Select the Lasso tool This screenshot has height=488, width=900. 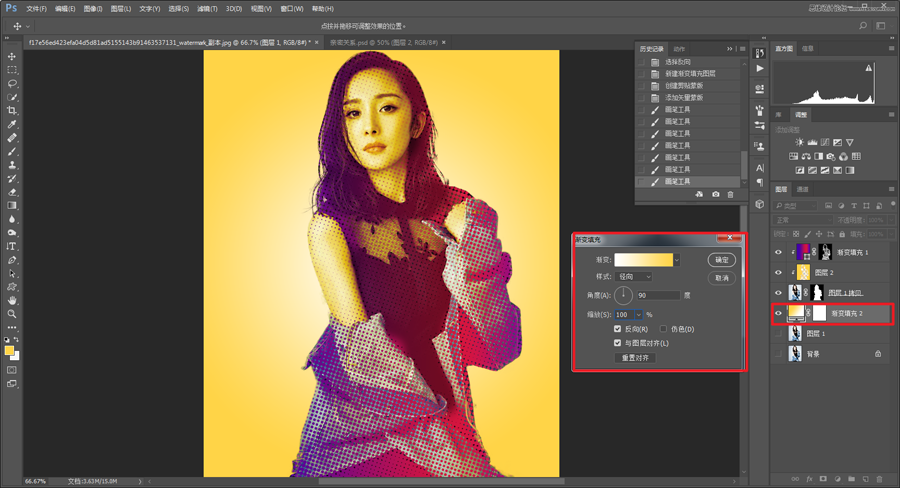point(12,84)
